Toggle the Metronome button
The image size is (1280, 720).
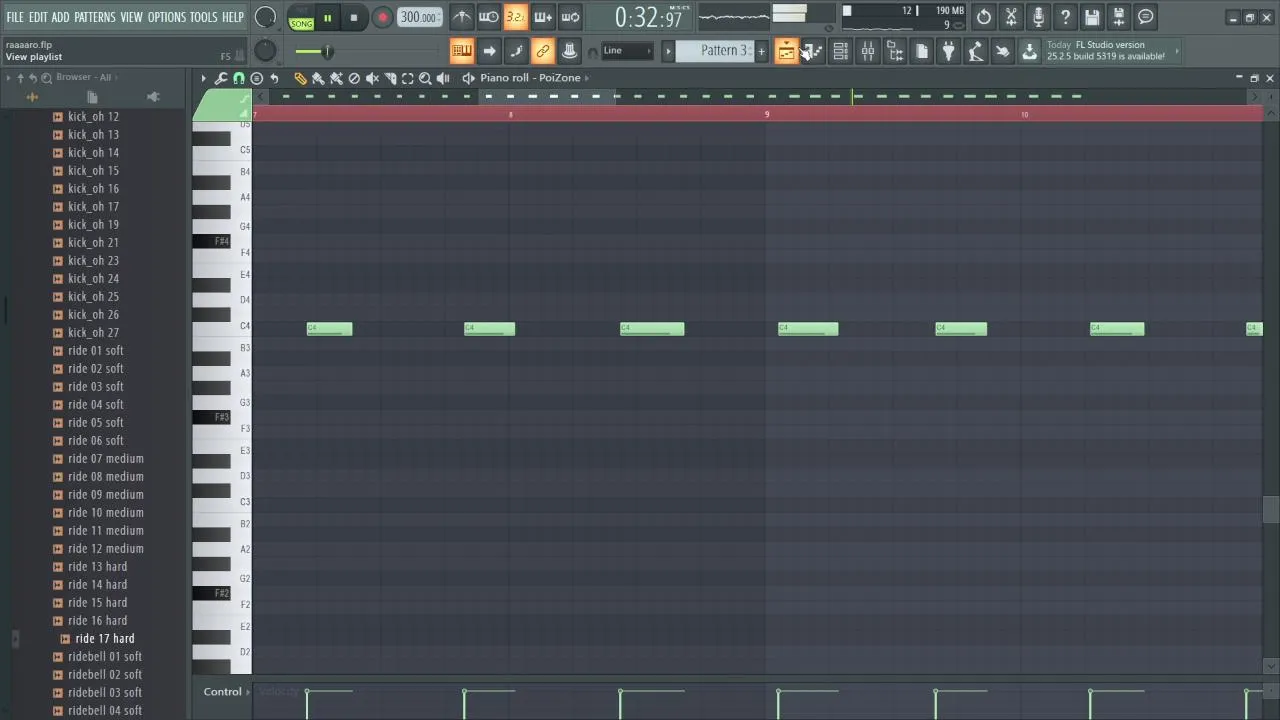pos(461,17)
